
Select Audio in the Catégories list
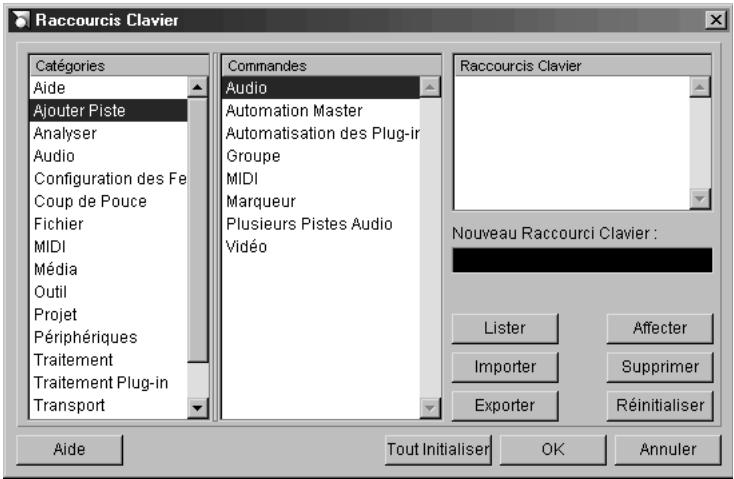point(109,156)
